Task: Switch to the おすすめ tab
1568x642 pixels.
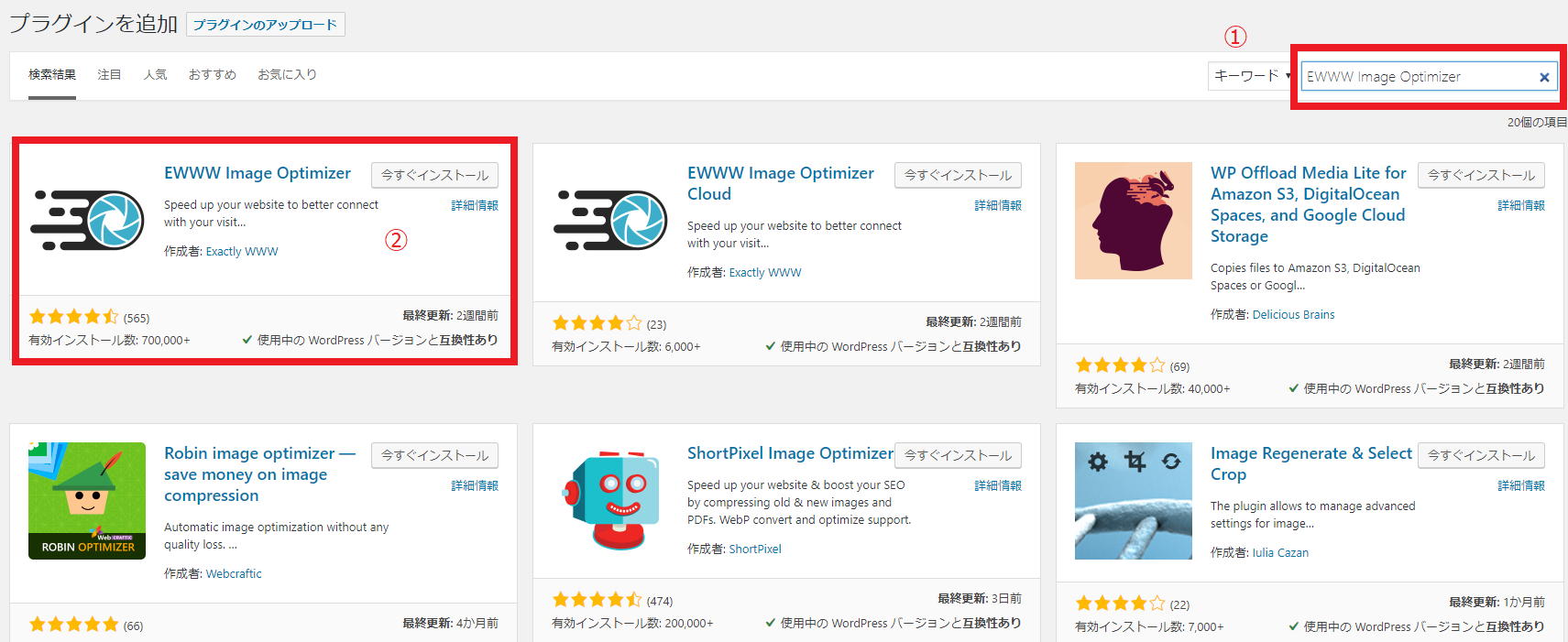Action: point(212,74)
